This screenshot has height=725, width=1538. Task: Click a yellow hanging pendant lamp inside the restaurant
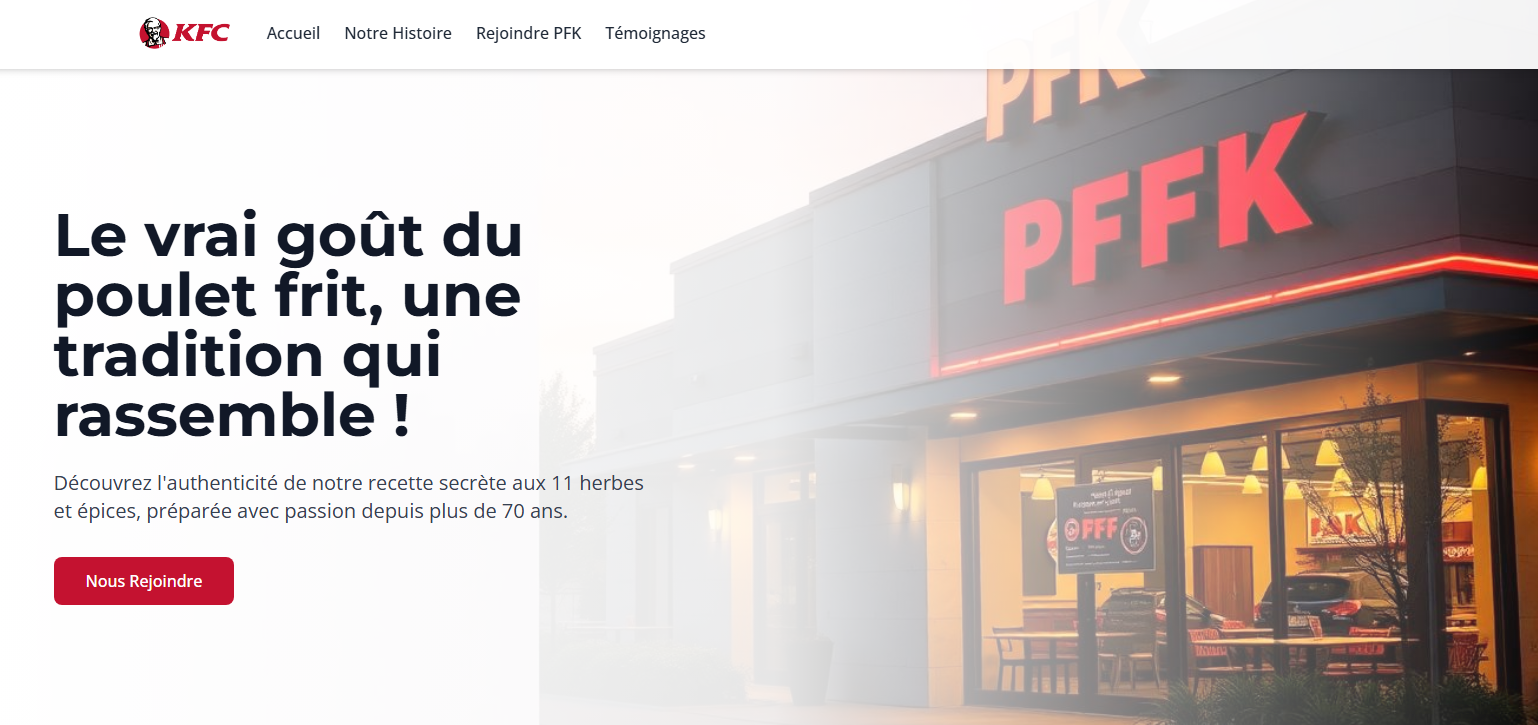1212,462
